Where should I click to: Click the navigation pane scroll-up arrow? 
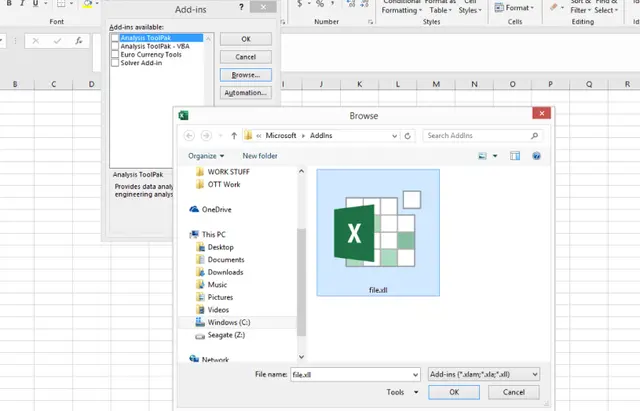click(301, 171)
